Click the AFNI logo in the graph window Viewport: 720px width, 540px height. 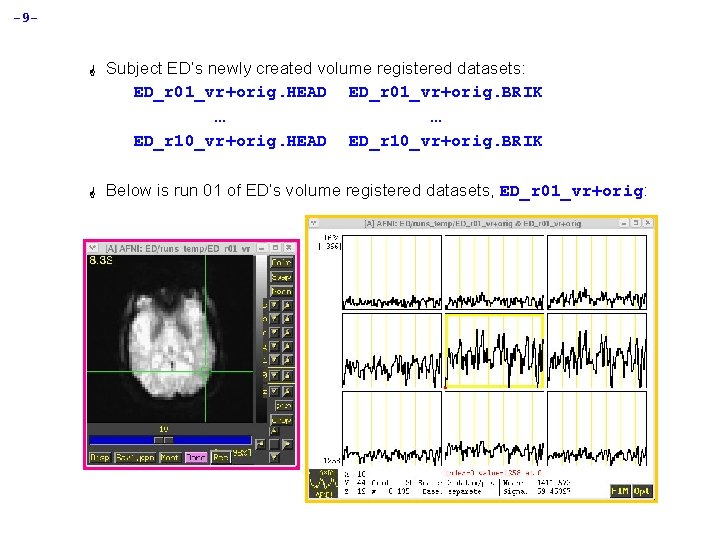coord(323,484)
